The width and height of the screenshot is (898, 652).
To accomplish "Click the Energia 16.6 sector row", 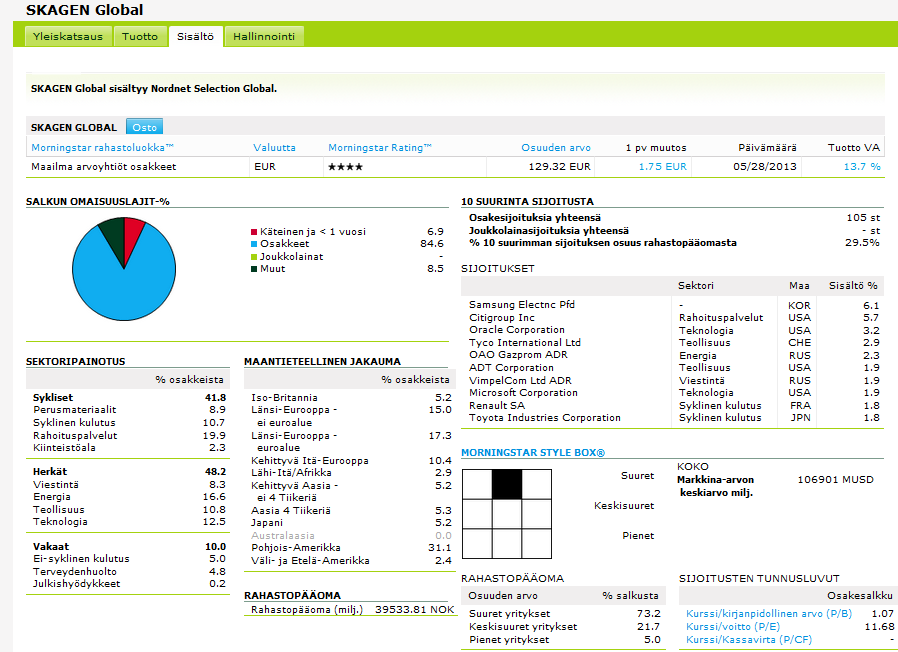I will click(129, 497).
